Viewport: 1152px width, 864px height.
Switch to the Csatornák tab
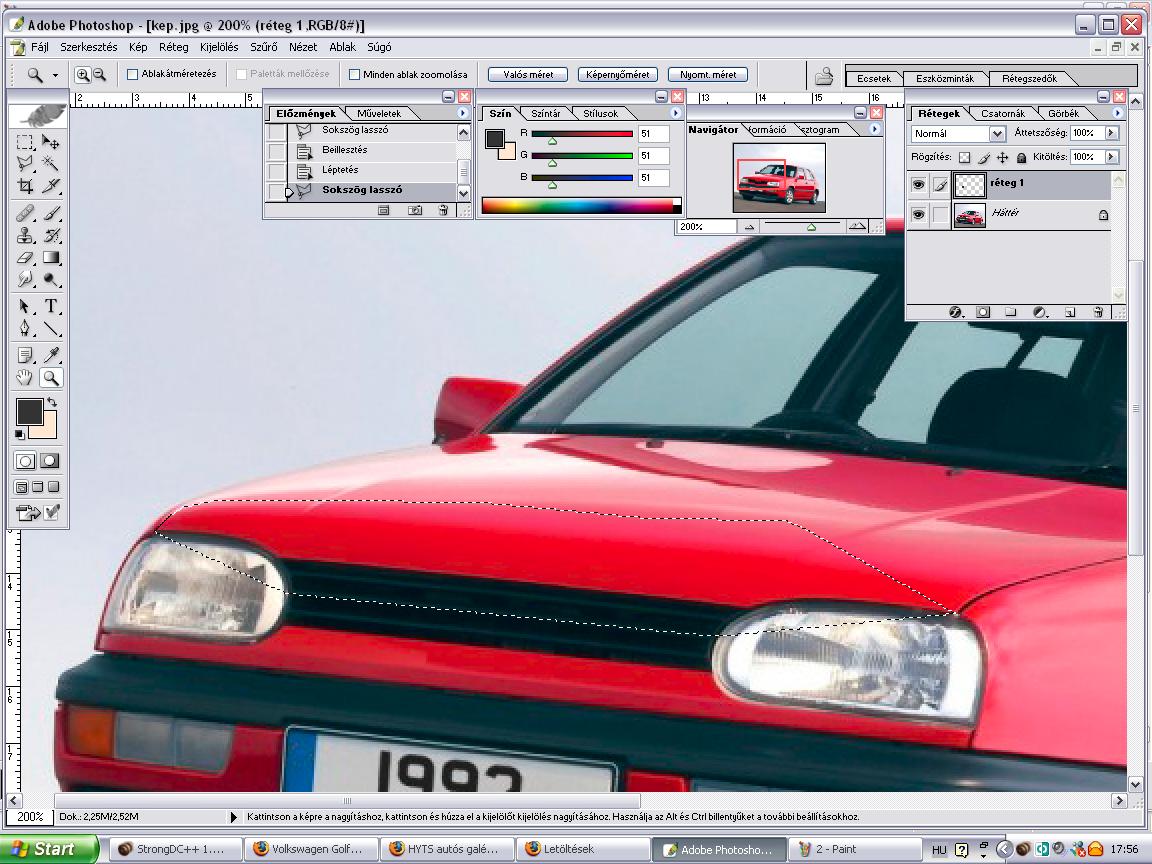(x=1002, y=114)
